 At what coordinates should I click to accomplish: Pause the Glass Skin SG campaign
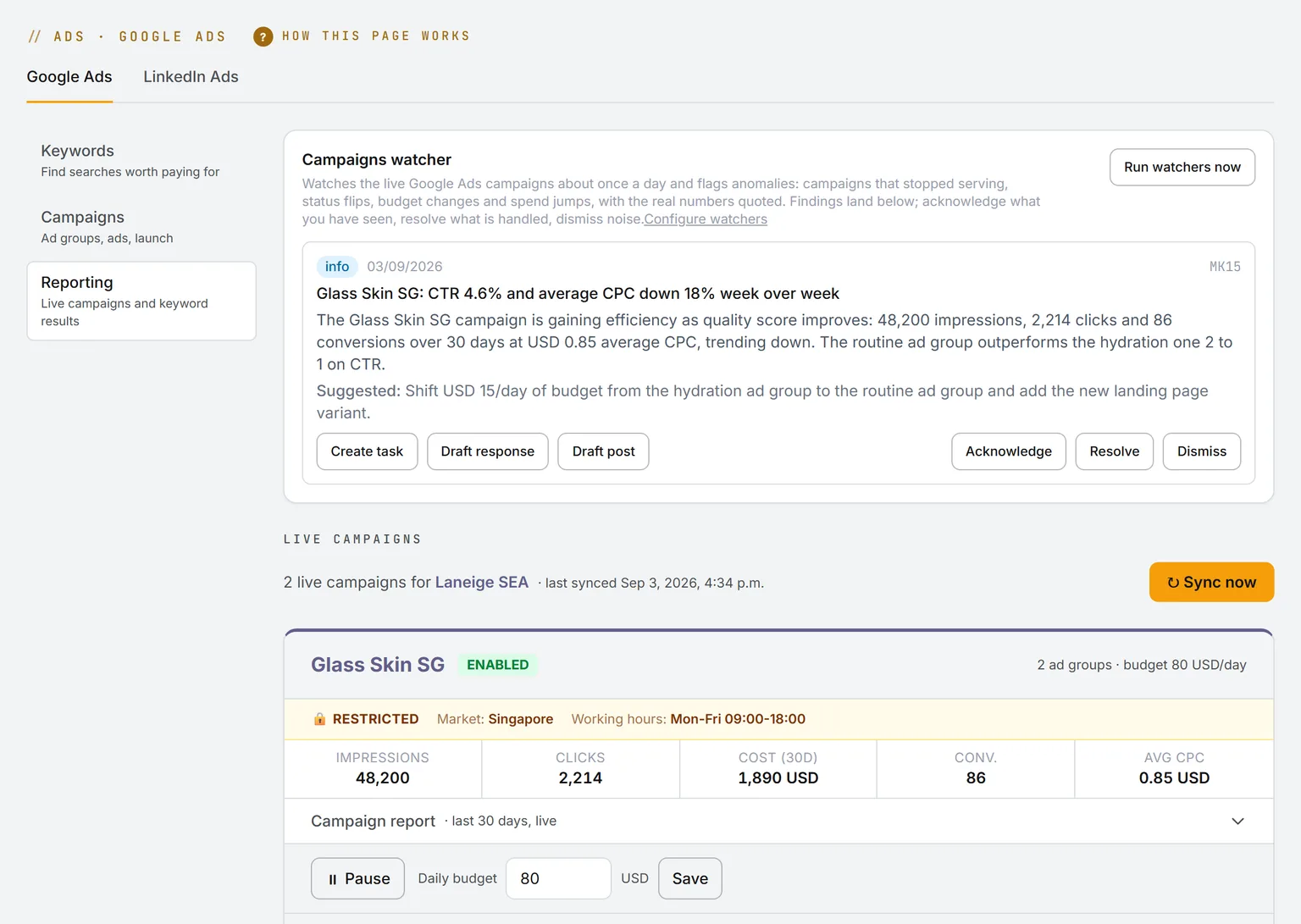coord(357,879)
